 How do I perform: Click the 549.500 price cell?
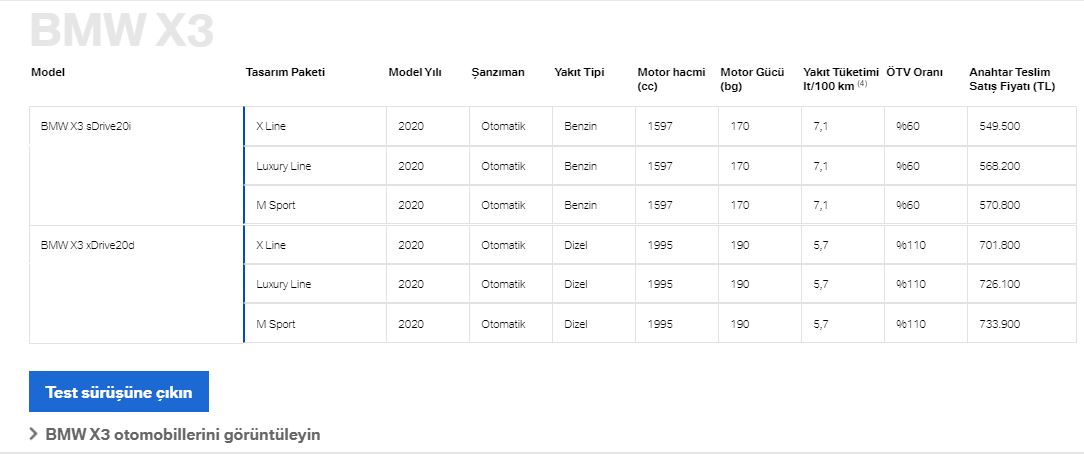pos(1022,127)
